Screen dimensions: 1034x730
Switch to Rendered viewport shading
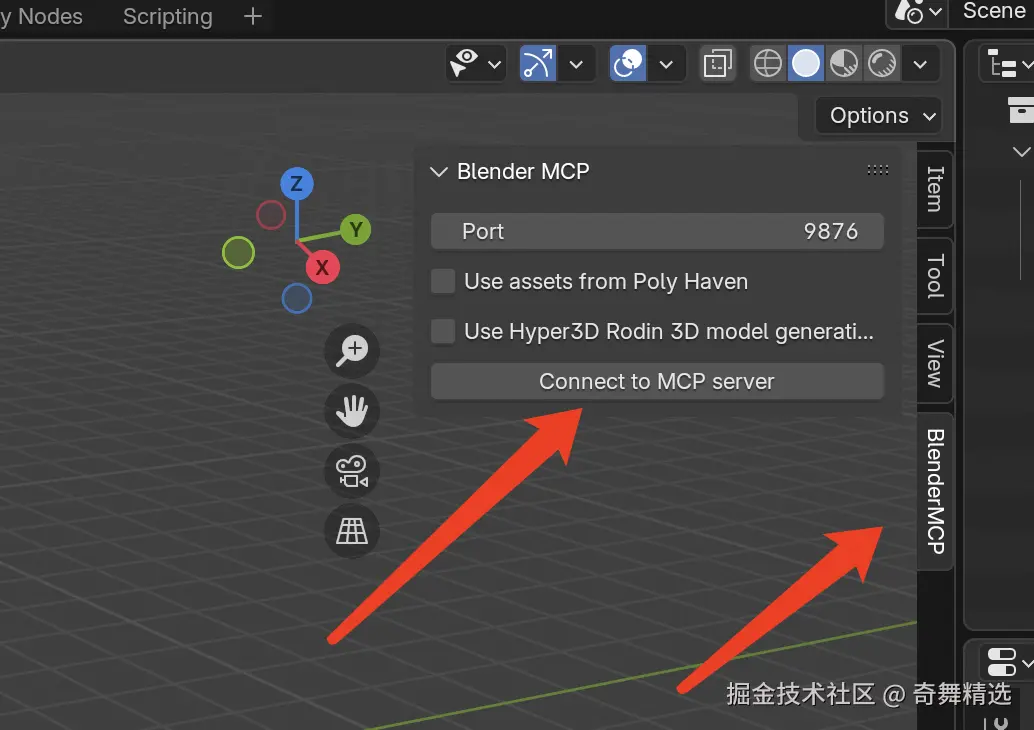click(x=882, y=64)
